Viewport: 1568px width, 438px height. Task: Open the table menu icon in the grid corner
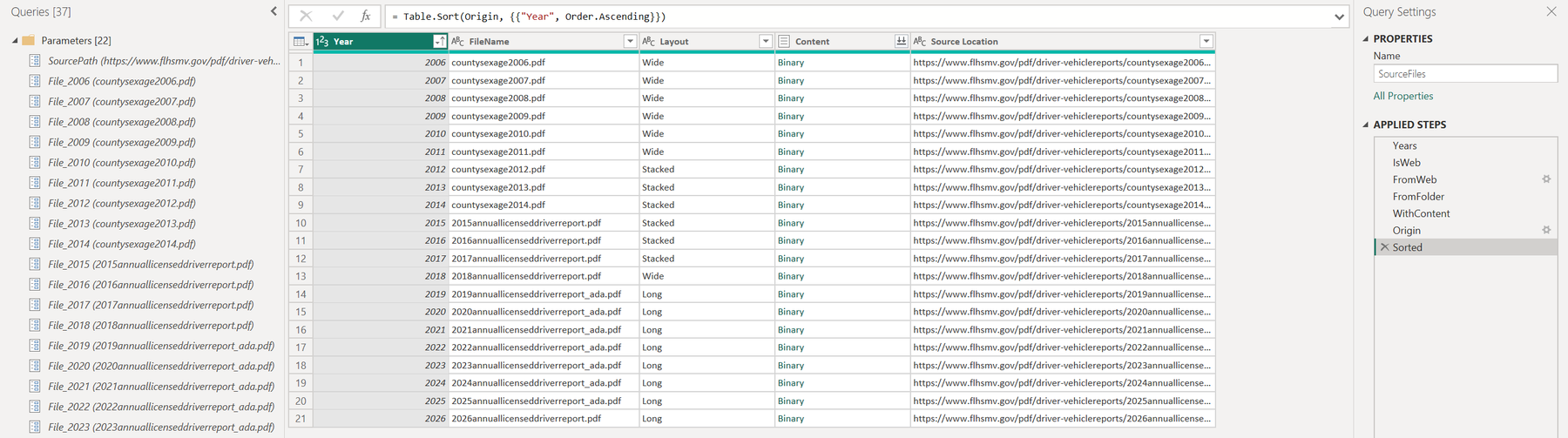point(301,41)
